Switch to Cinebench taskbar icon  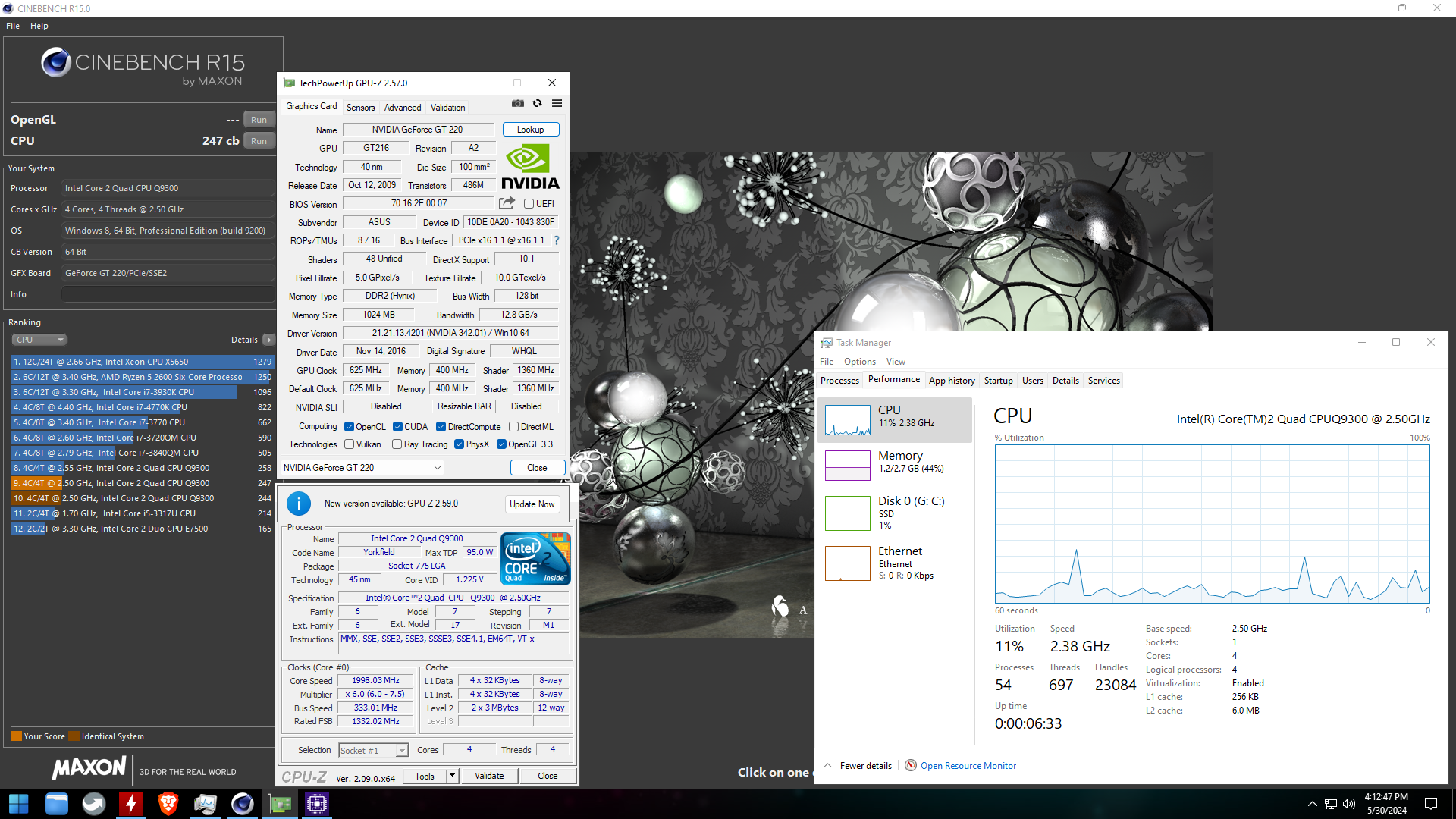243,804
